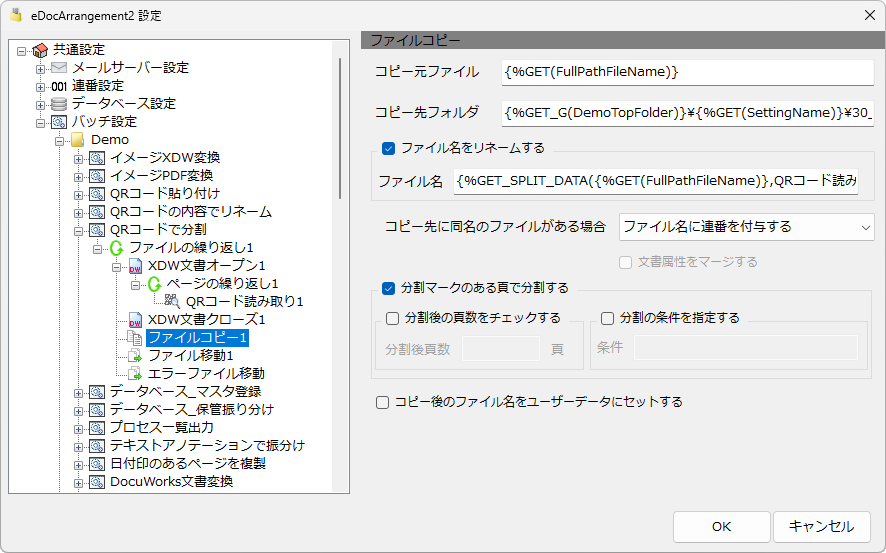The height and width of the screenshot is (553, 886).
Task: Click the データベース_マスタ登録 batch icon
Action: 97,391
